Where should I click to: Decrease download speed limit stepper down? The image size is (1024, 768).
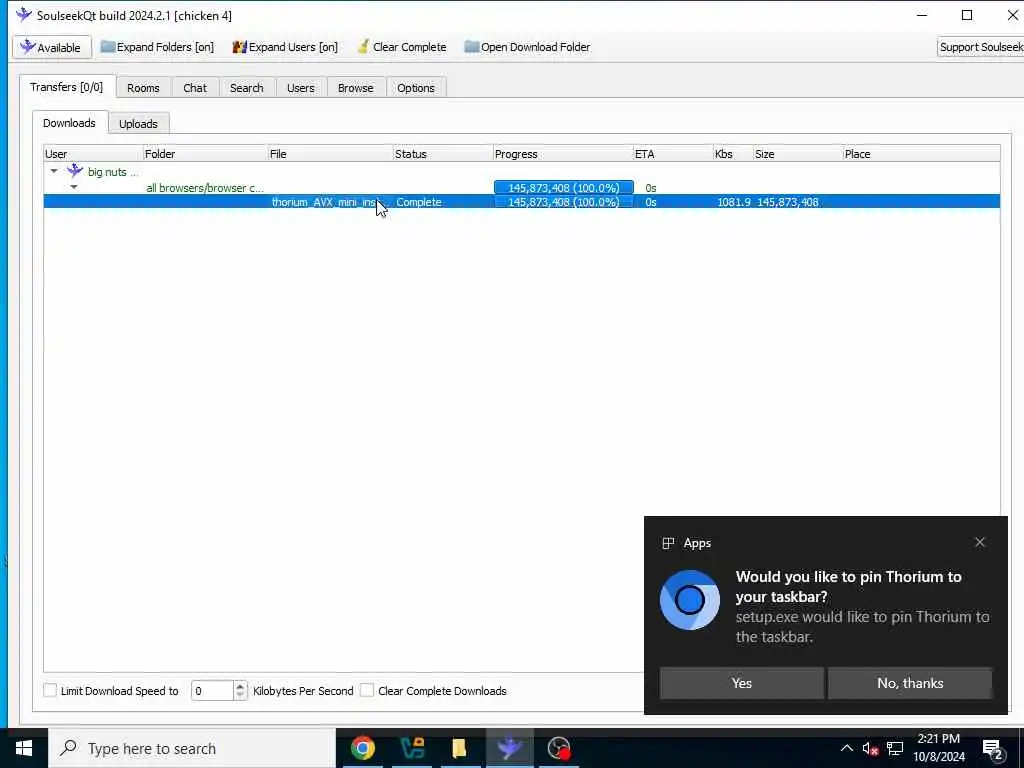point(240,696)
